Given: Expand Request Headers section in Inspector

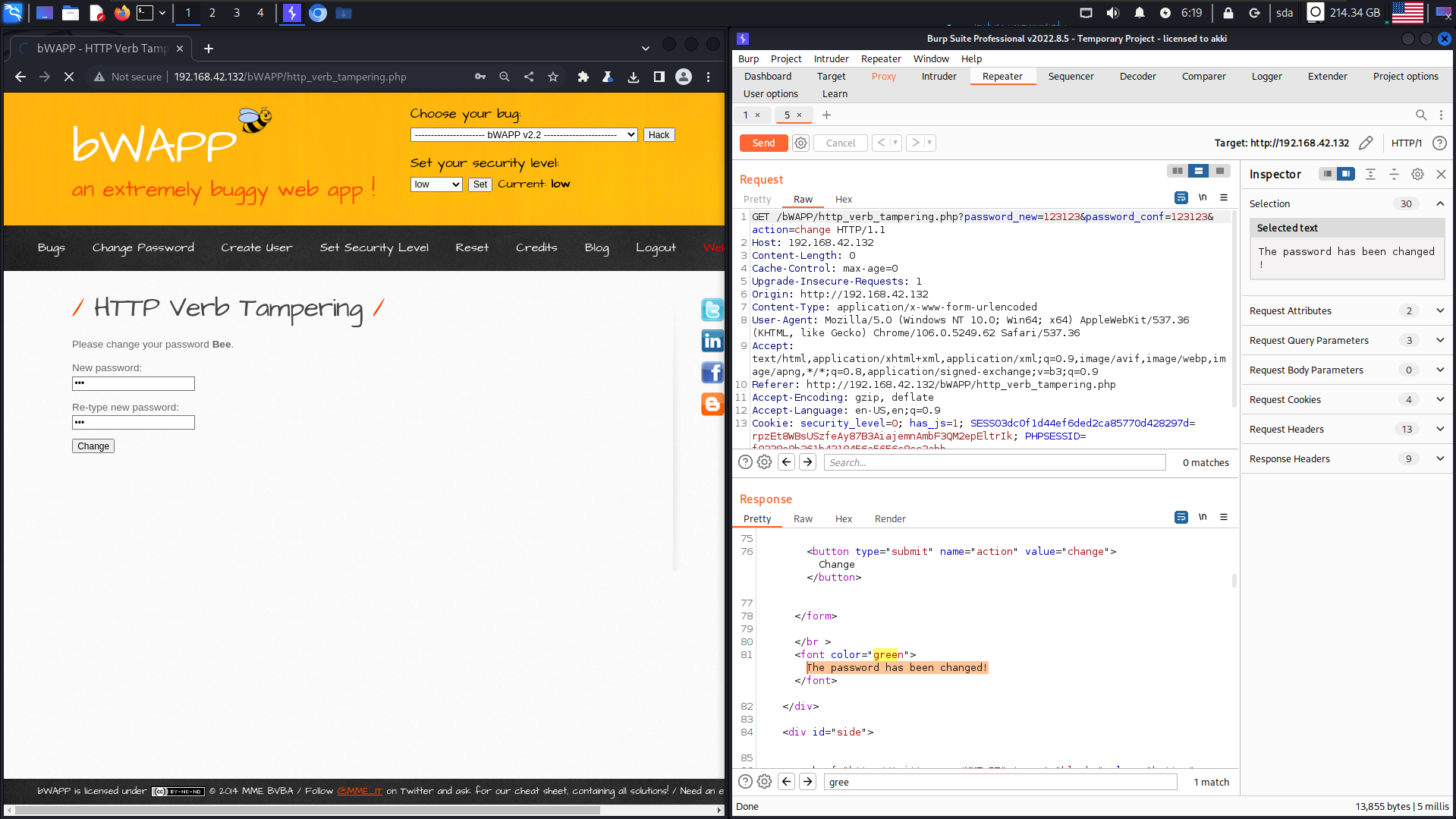Looking at the screenshot, I should coord(1439,429).
